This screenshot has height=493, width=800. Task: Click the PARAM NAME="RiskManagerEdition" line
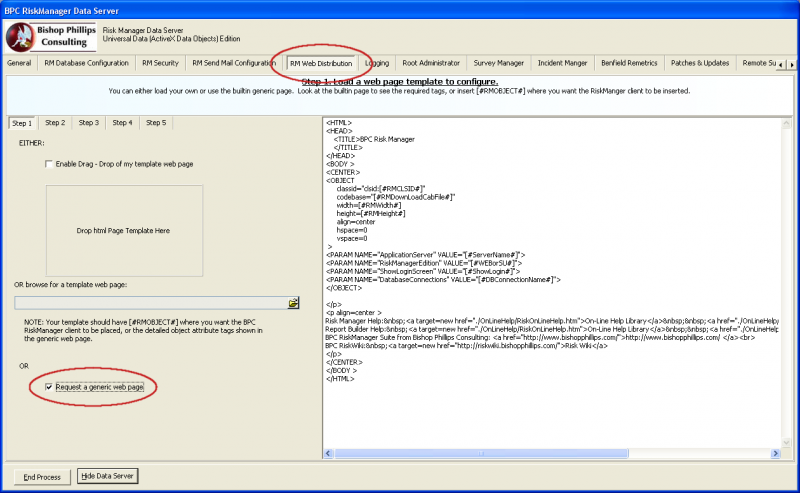point(424,263)
